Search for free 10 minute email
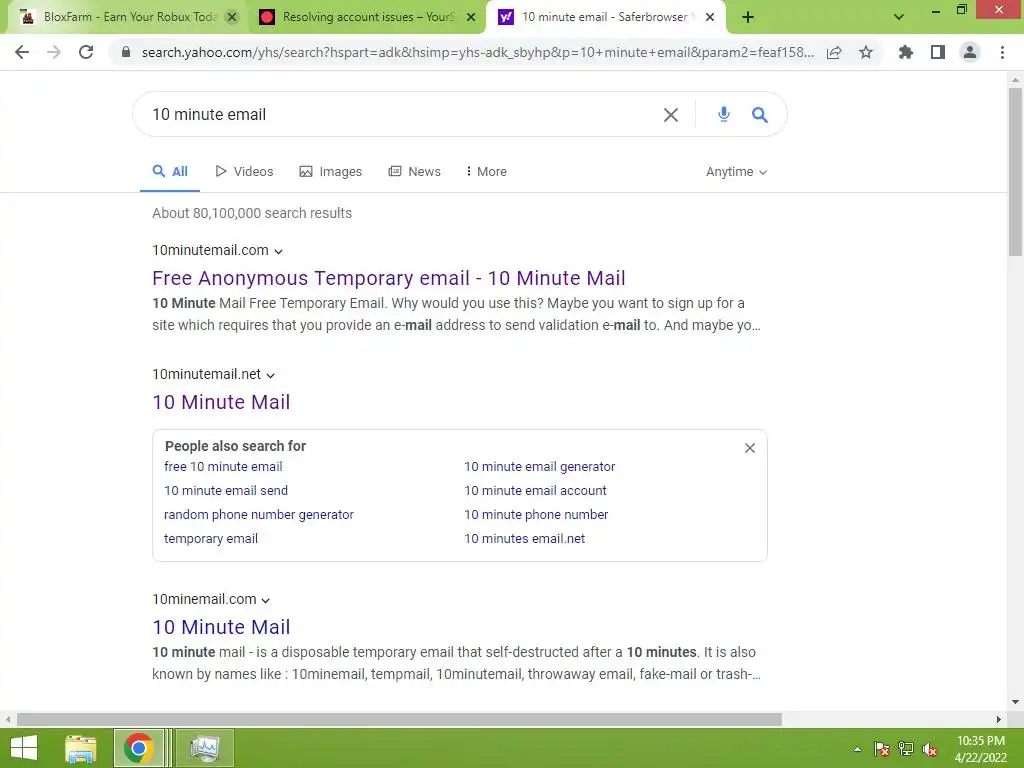Viewport: 1024px width, 768px height. 223,467
